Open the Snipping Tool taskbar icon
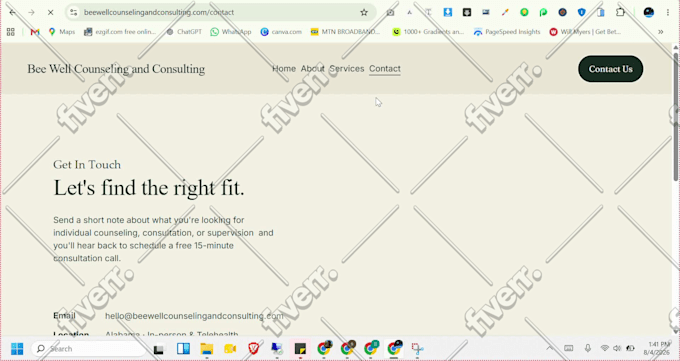 417,349
